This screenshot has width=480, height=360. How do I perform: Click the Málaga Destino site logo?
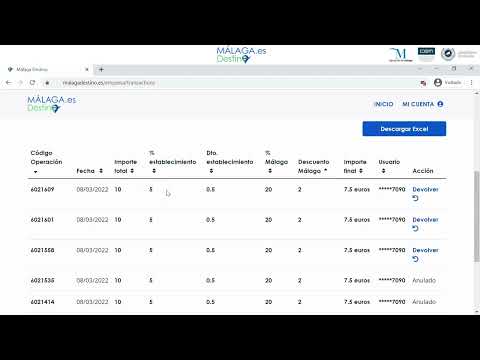(52, 104)
